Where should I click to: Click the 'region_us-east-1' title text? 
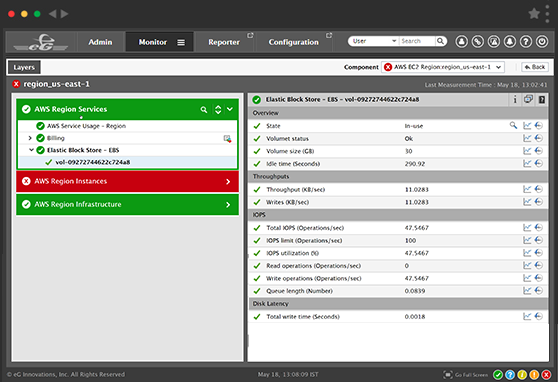(56, 84)
